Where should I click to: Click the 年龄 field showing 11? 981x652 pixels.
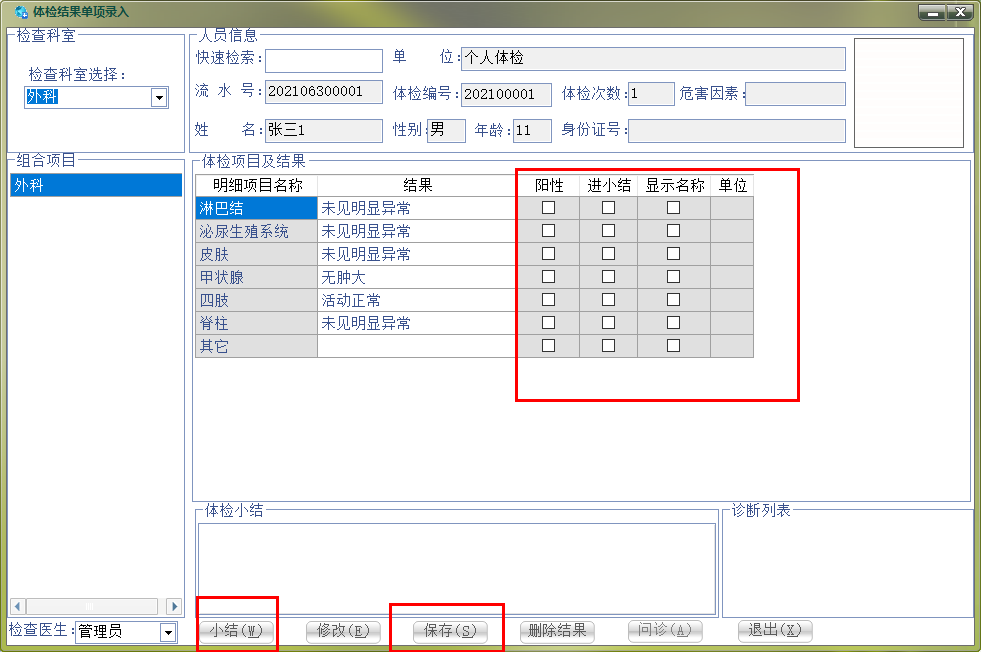click(x=532, y=130)
